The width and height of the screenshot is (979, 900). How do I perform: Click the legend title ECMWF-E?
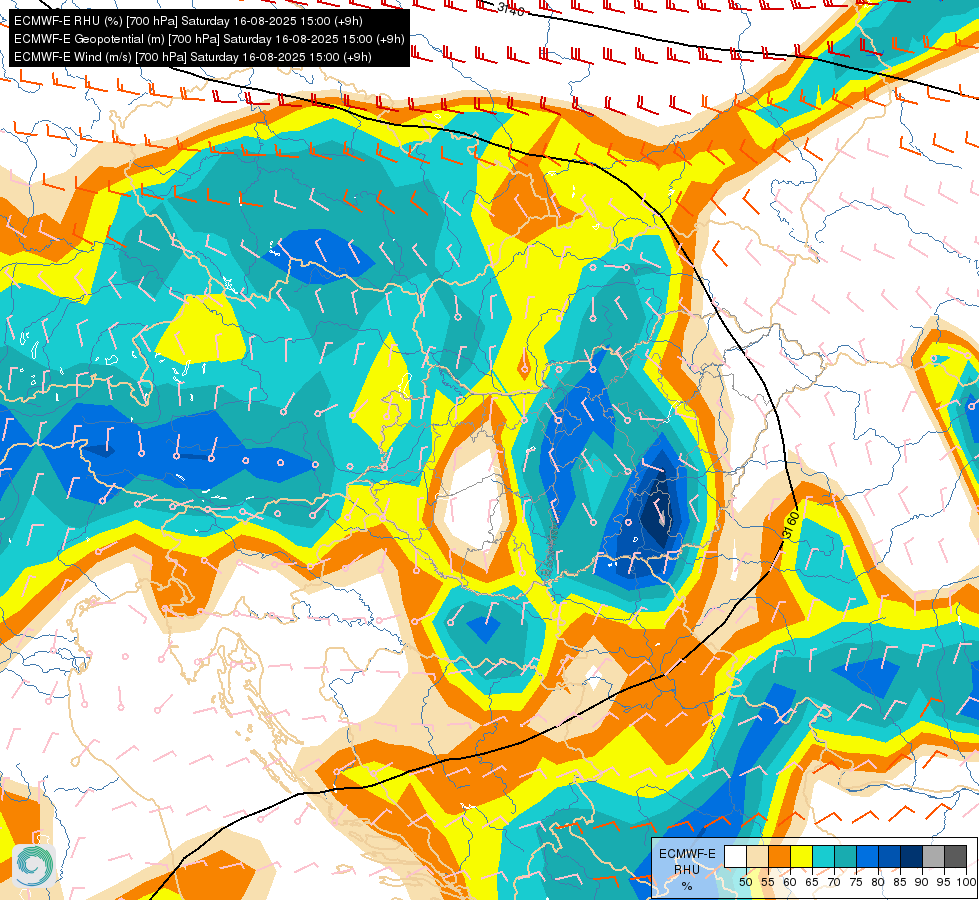coord(687,854)
